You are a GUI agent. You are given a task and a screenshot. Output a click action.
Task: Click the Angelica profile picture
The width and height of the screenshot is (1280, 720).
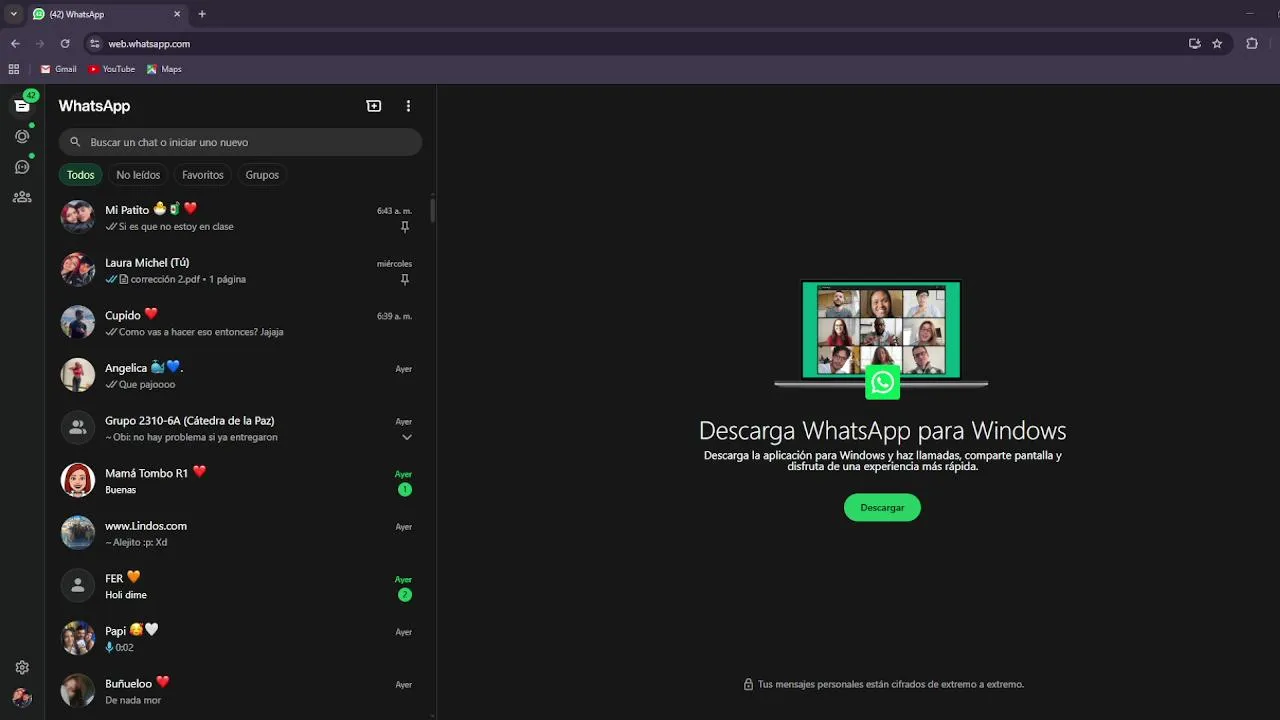pyautogui.click(x=78, y=375)
